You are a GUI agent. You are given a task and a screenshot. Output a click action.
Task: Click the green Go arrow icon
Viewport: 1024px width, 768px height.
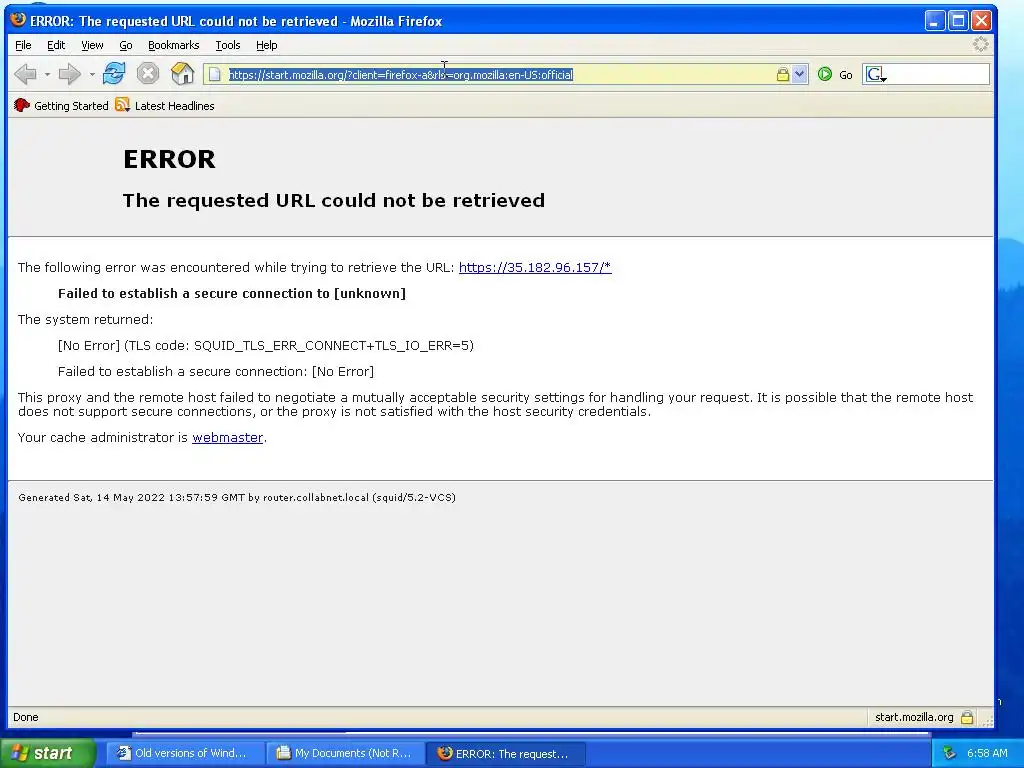(825, 74)
